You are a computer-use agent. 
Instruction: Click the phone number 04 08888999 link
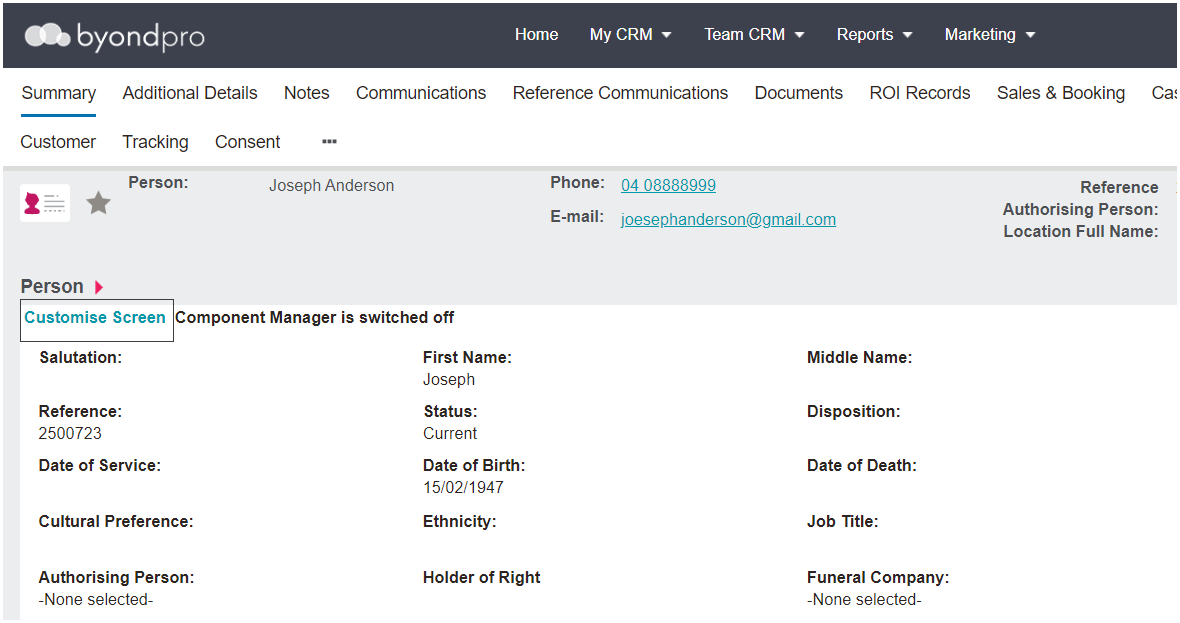[x=668, y=185]
